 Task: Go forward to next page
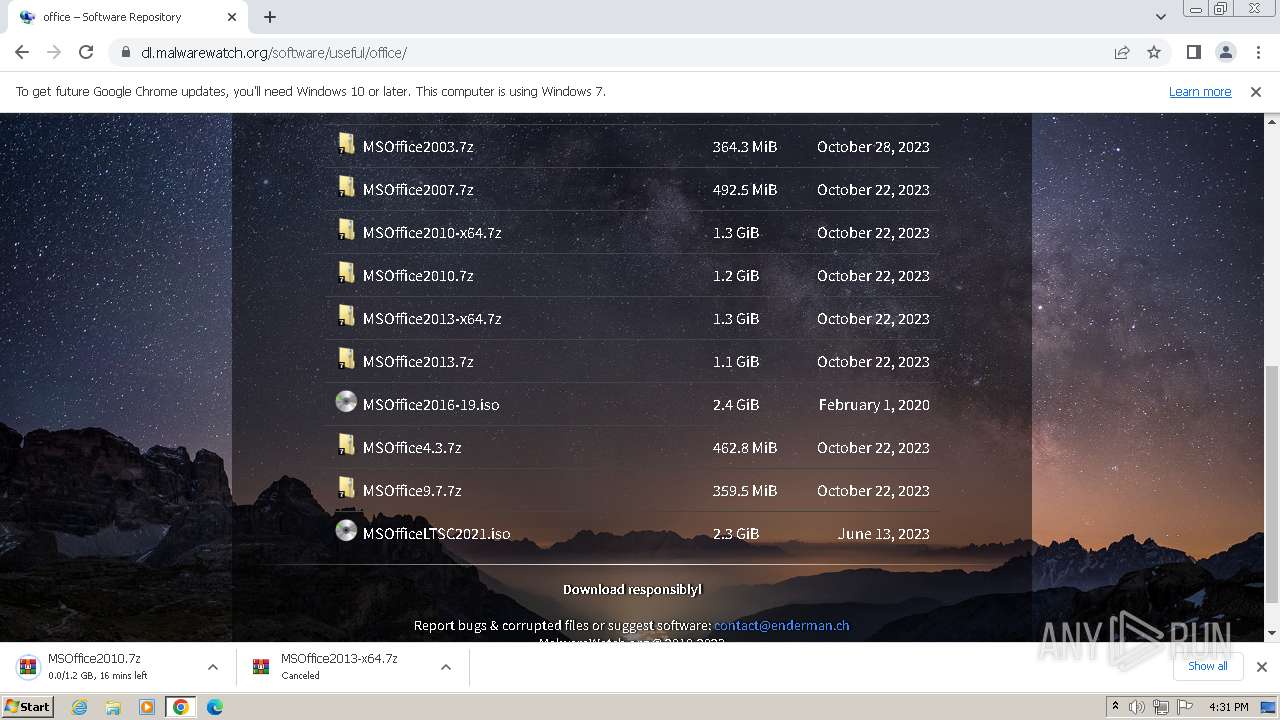coord(54,52)
